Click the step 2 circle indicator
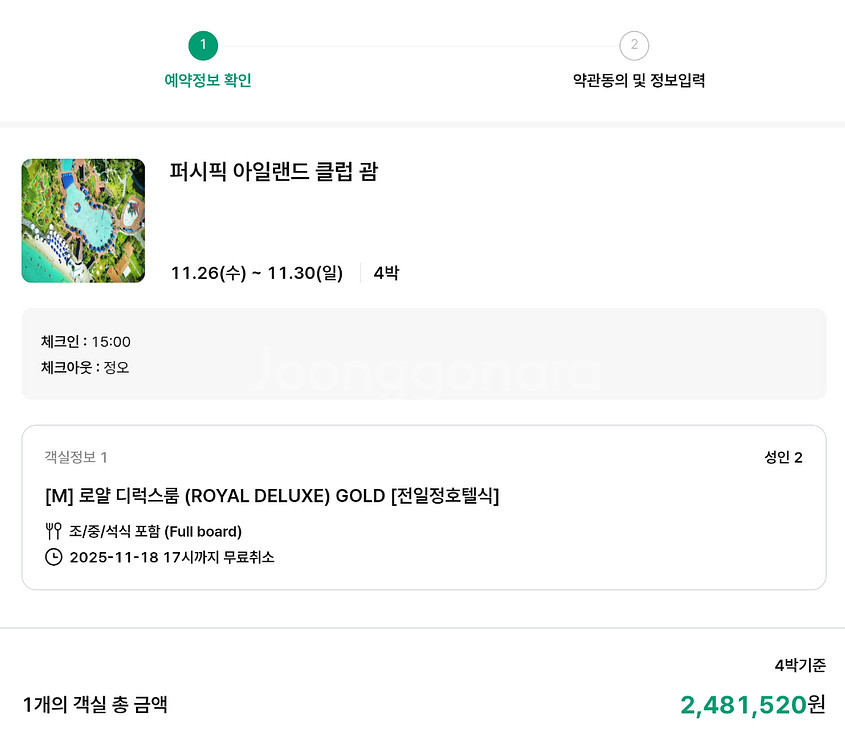 pyautogui.click(x=634, y=45)
